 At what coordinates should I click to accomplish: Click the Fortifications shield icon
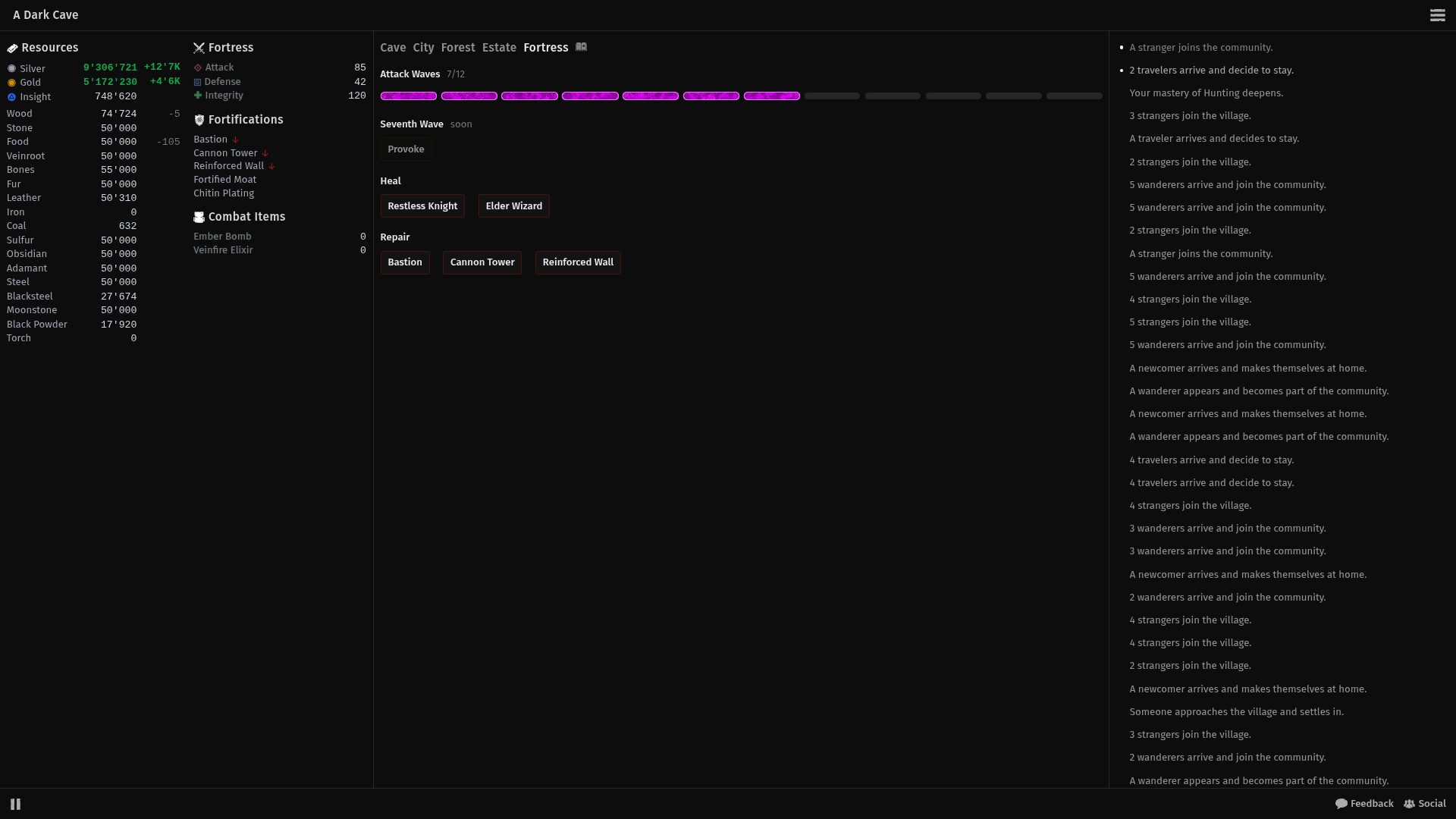pos(199,120)
